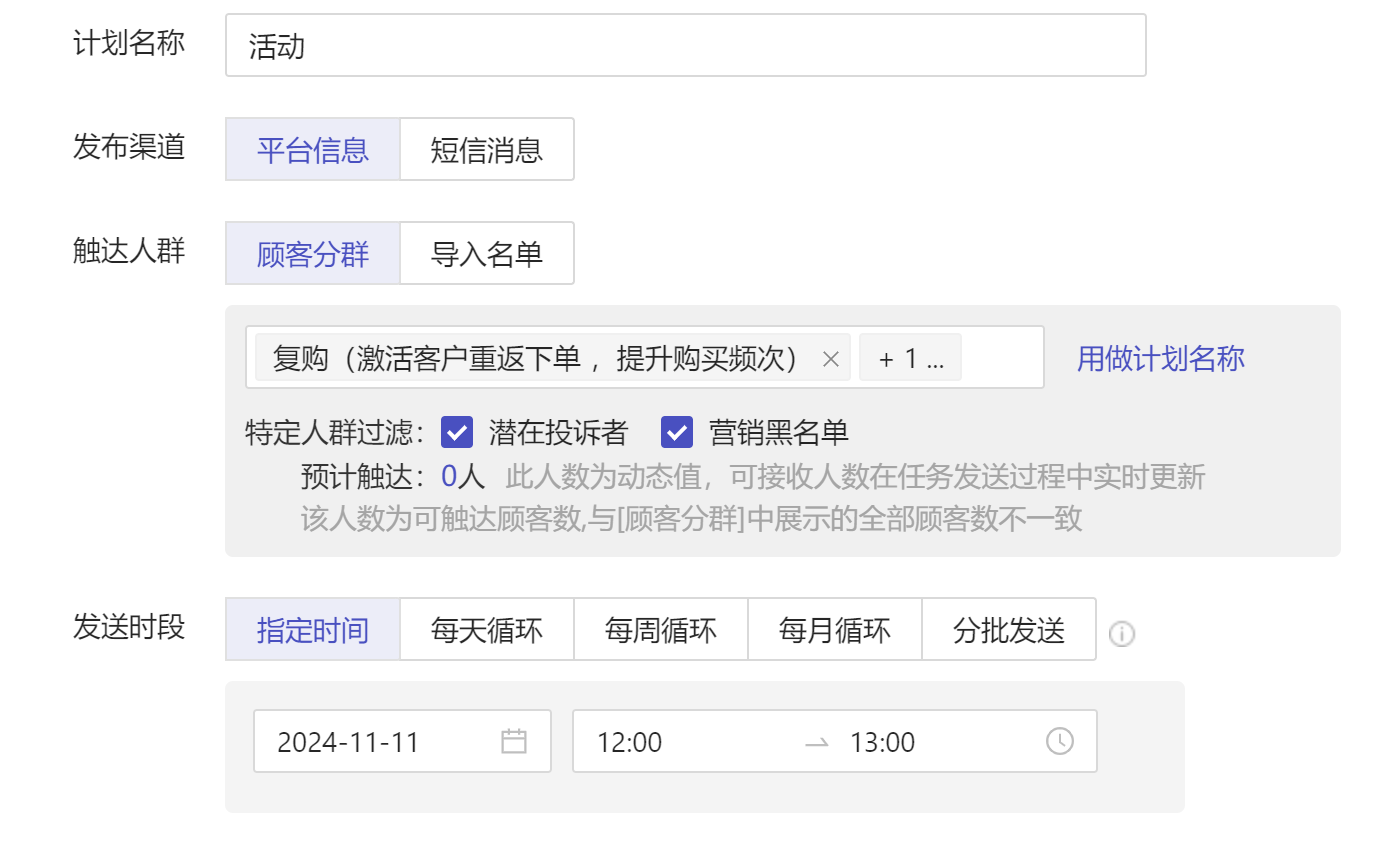1394x849 pixels.
Task: Uncheck the 潜在投诉者 filter checkbox
Action: tap(457, 433)
